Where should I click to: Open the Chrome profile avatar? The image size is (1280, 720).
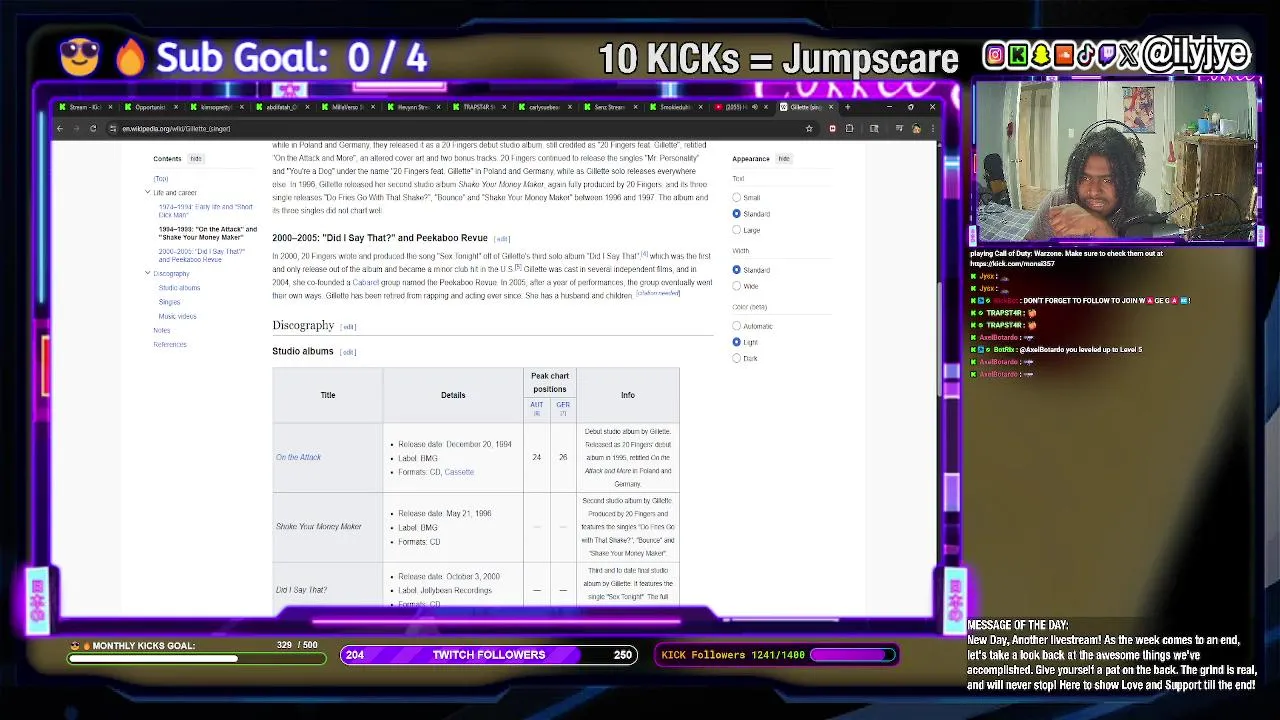pyautogui.click(x=916, y=128)
